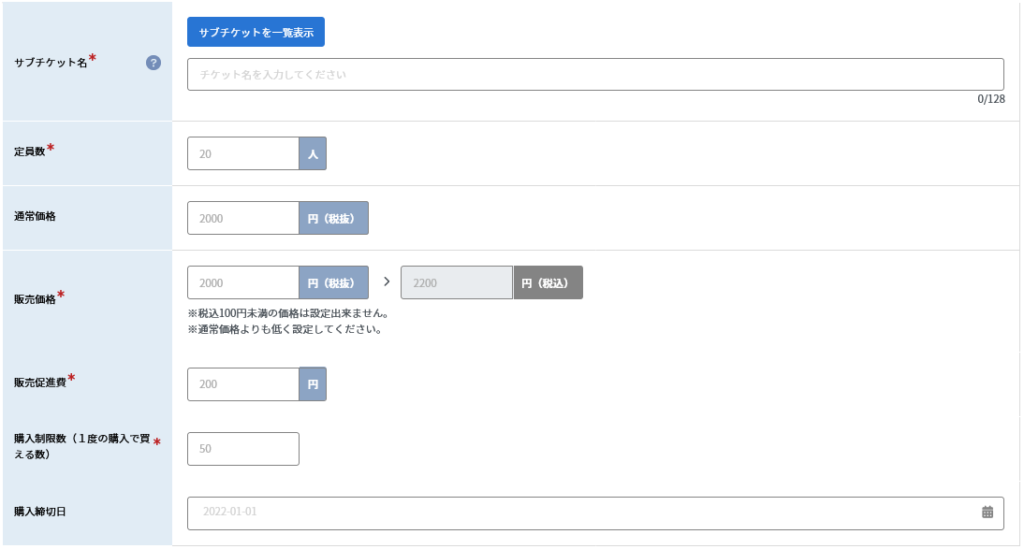Select the 通常価格 input field

tap(244, 218)
